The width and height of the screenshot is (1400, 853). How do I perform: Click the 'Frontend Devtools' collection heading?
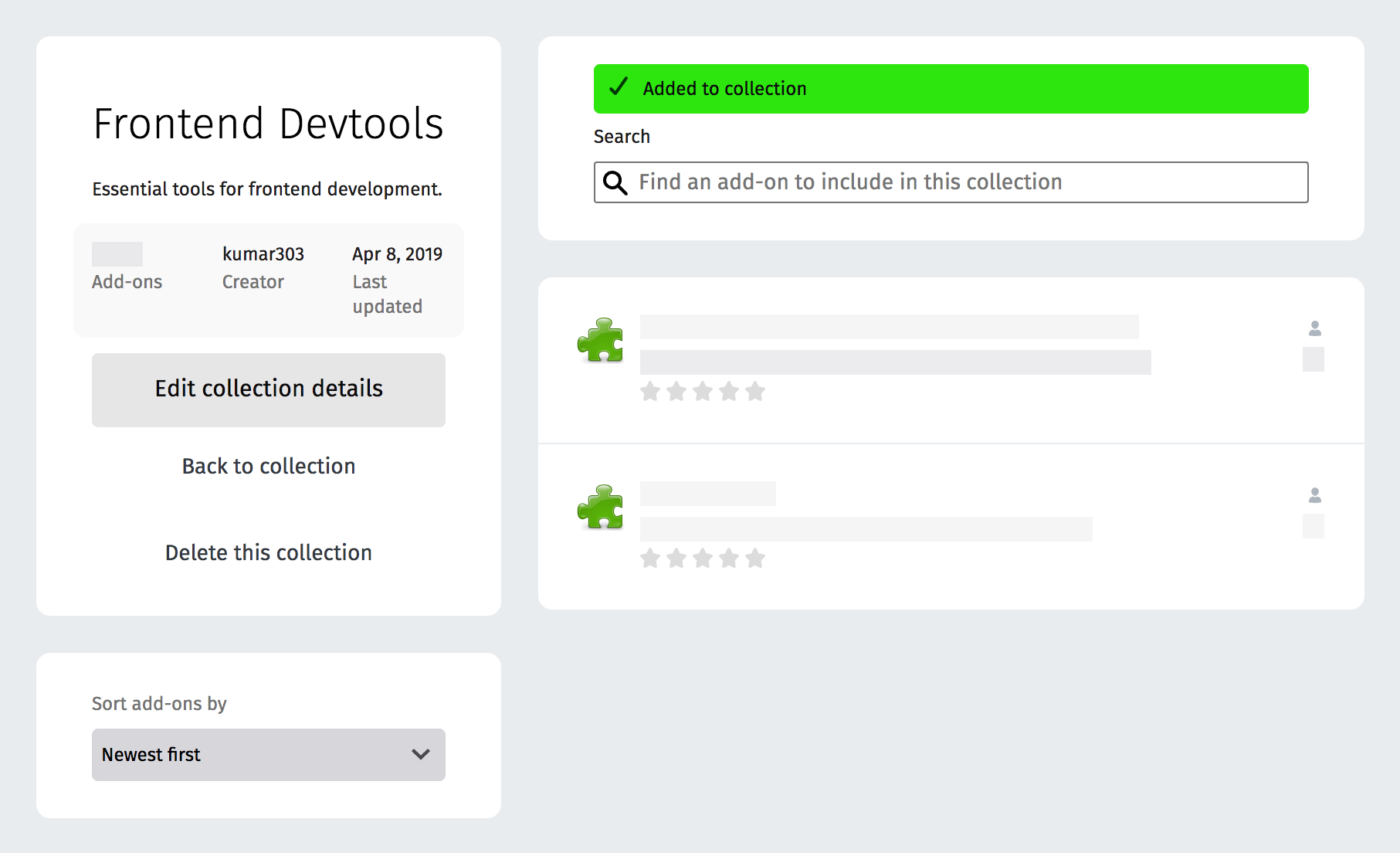[x=268, y=124]
